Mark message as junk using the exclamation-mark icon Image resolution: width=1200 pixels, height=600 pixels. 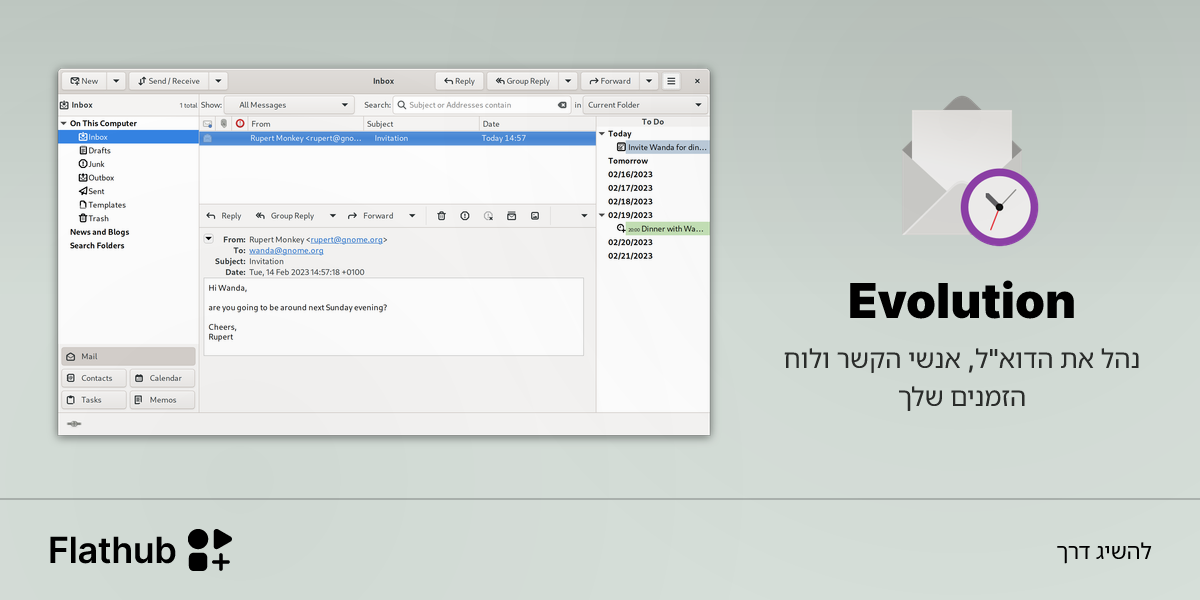tap(465, 216)
